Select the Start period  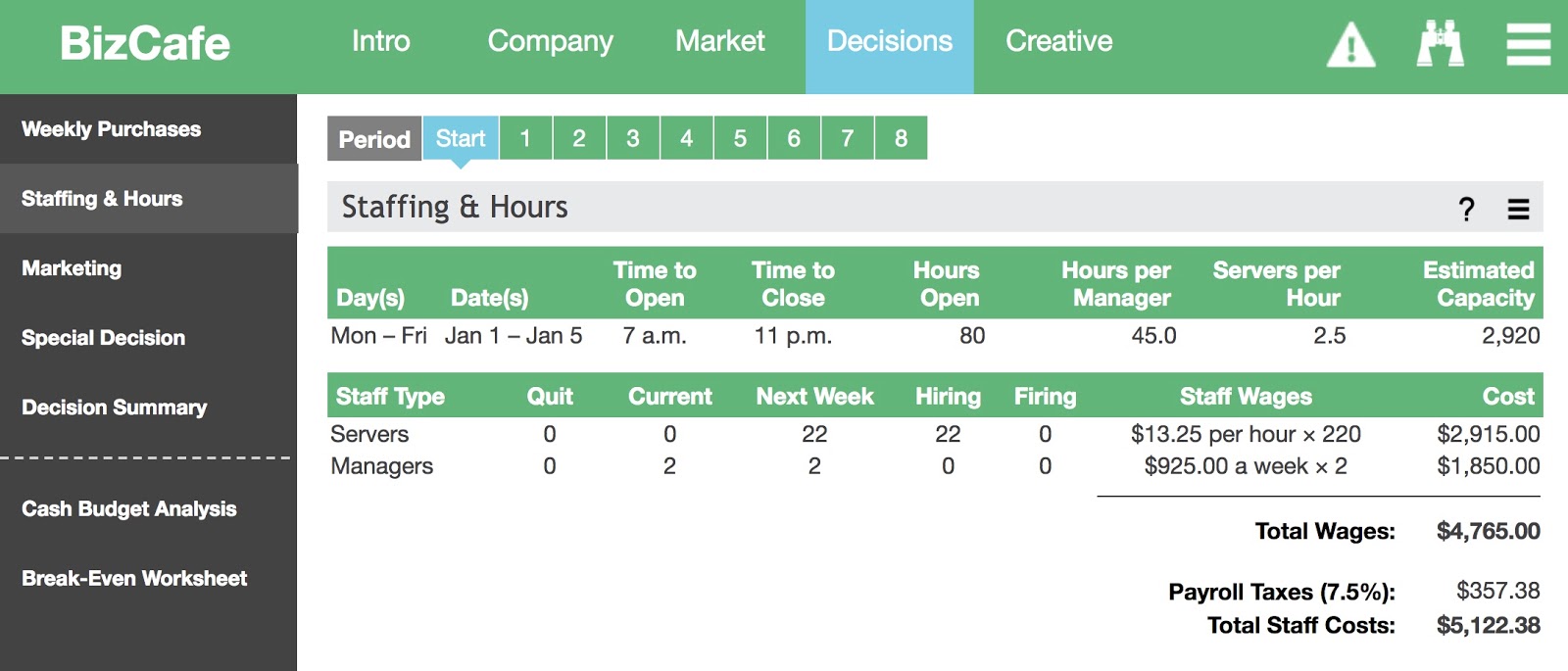point(461,138)
